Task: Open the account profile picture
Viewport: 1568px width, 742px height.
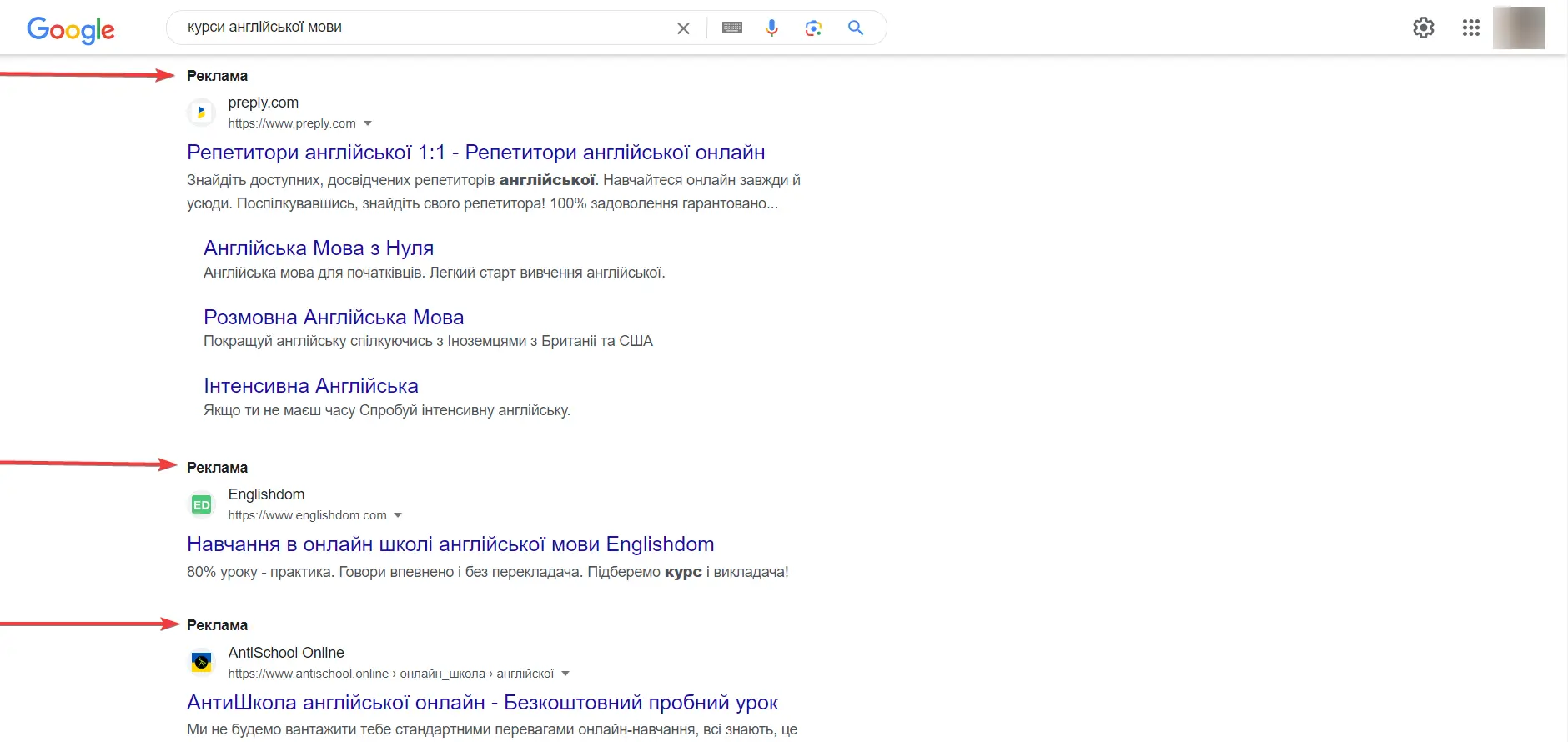Action: click(1519, 28)
